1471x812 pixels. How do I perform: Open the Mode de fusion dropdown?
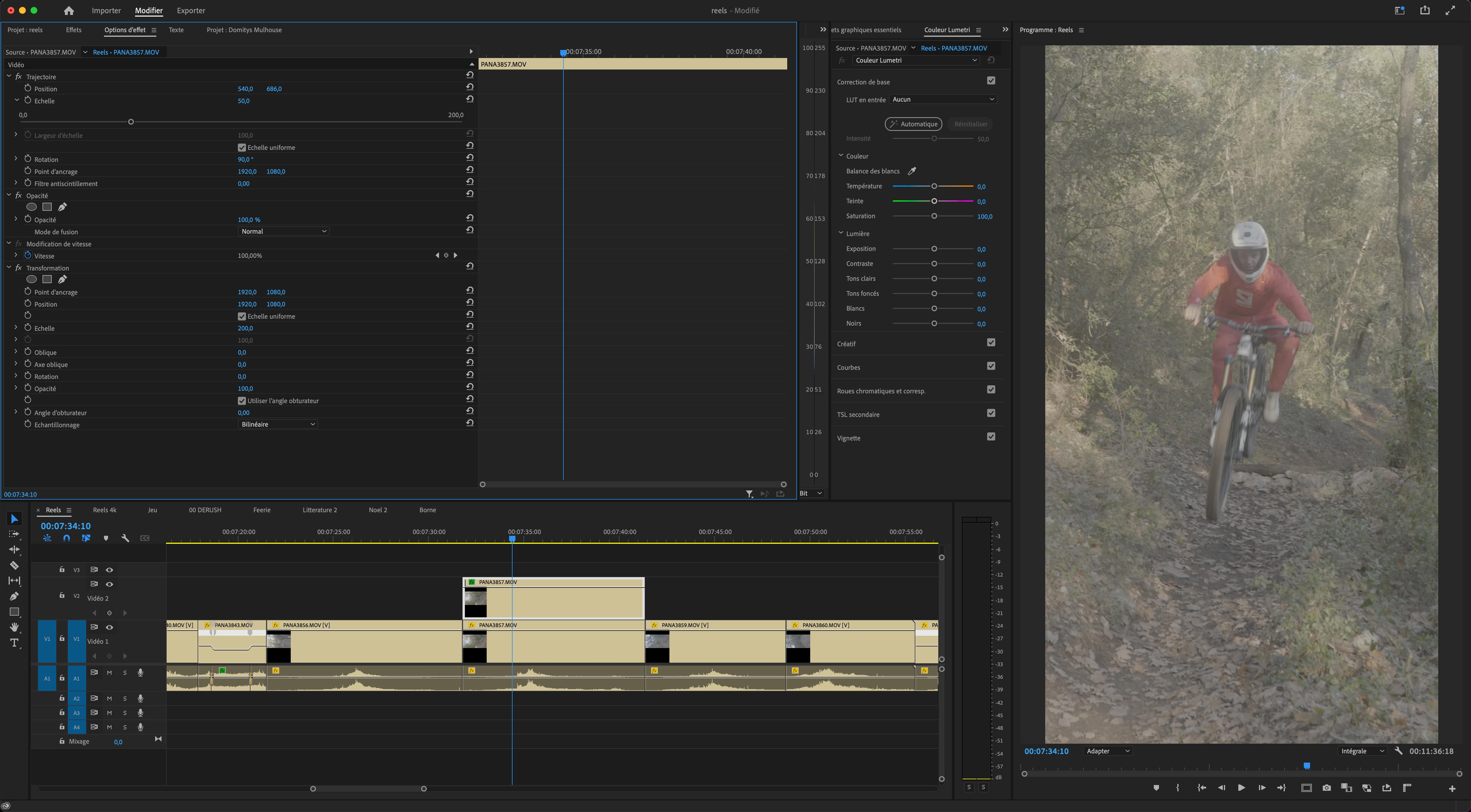click(x=283, y=231)
